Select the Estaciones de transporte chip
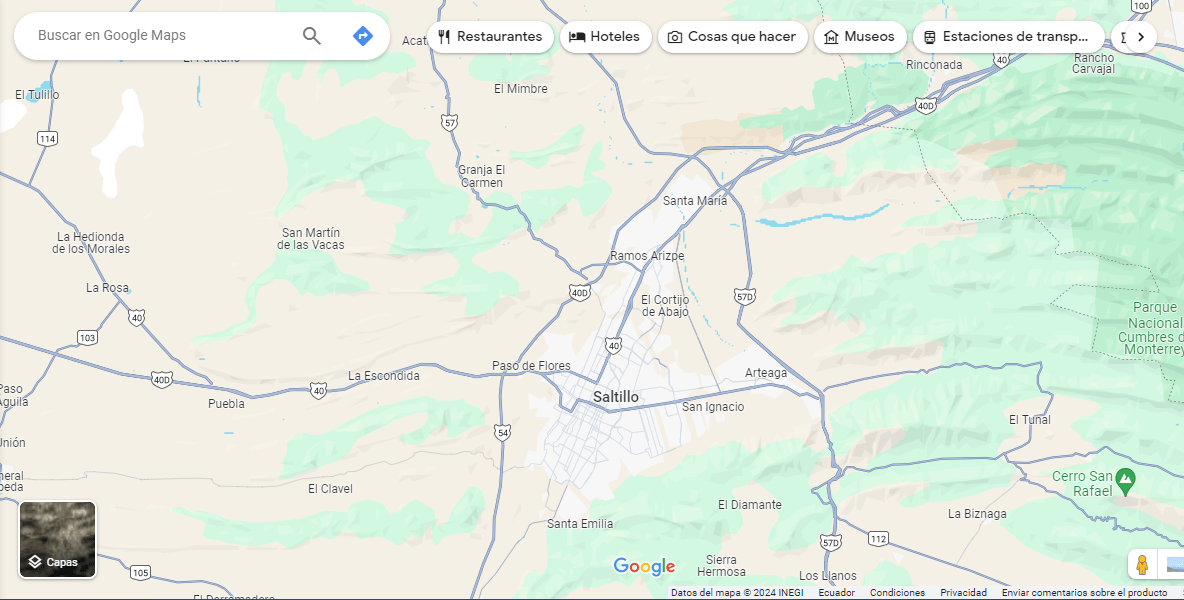 tap(1008, 37)
